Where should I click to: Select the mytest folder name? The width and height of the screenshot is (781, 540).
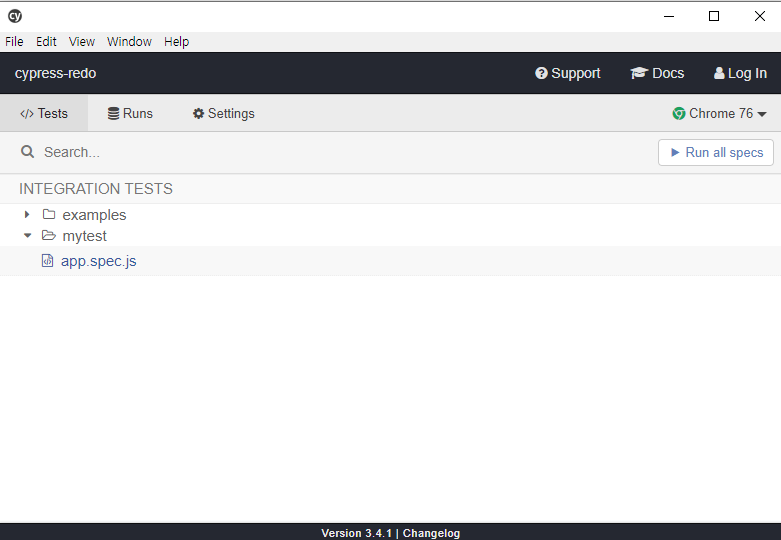tap(84, 236)
